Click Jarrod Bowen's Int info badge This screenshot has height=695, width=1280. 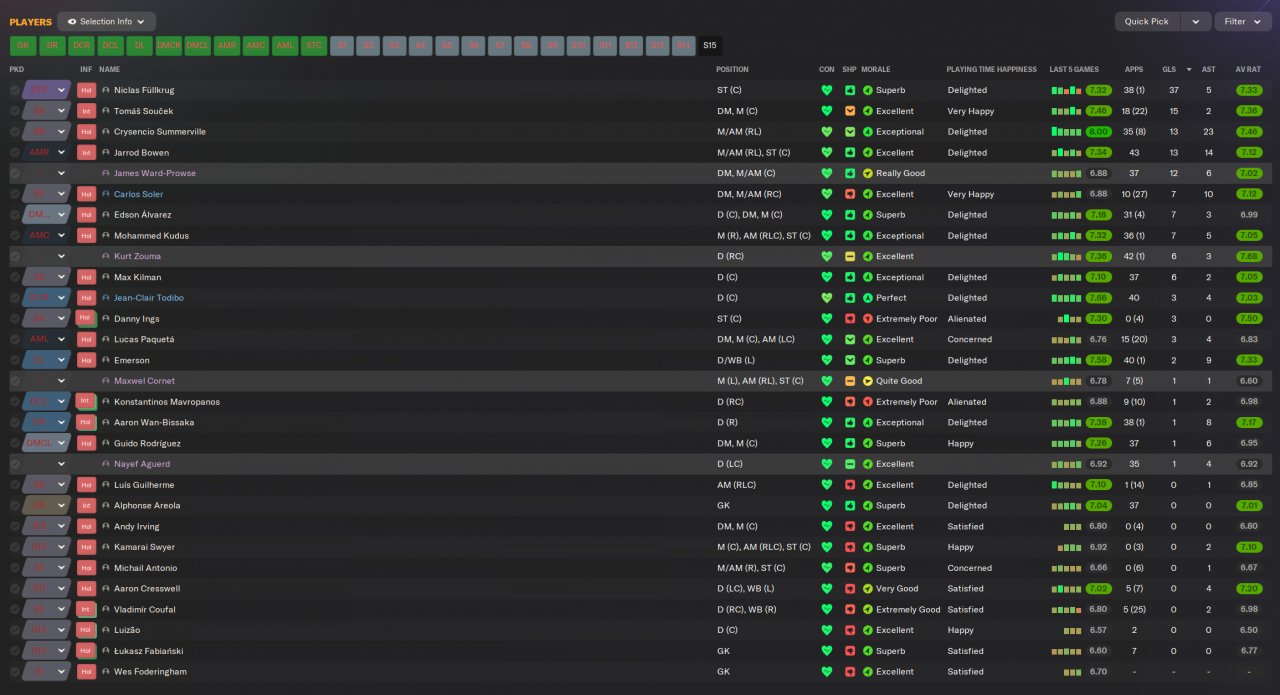86,153
